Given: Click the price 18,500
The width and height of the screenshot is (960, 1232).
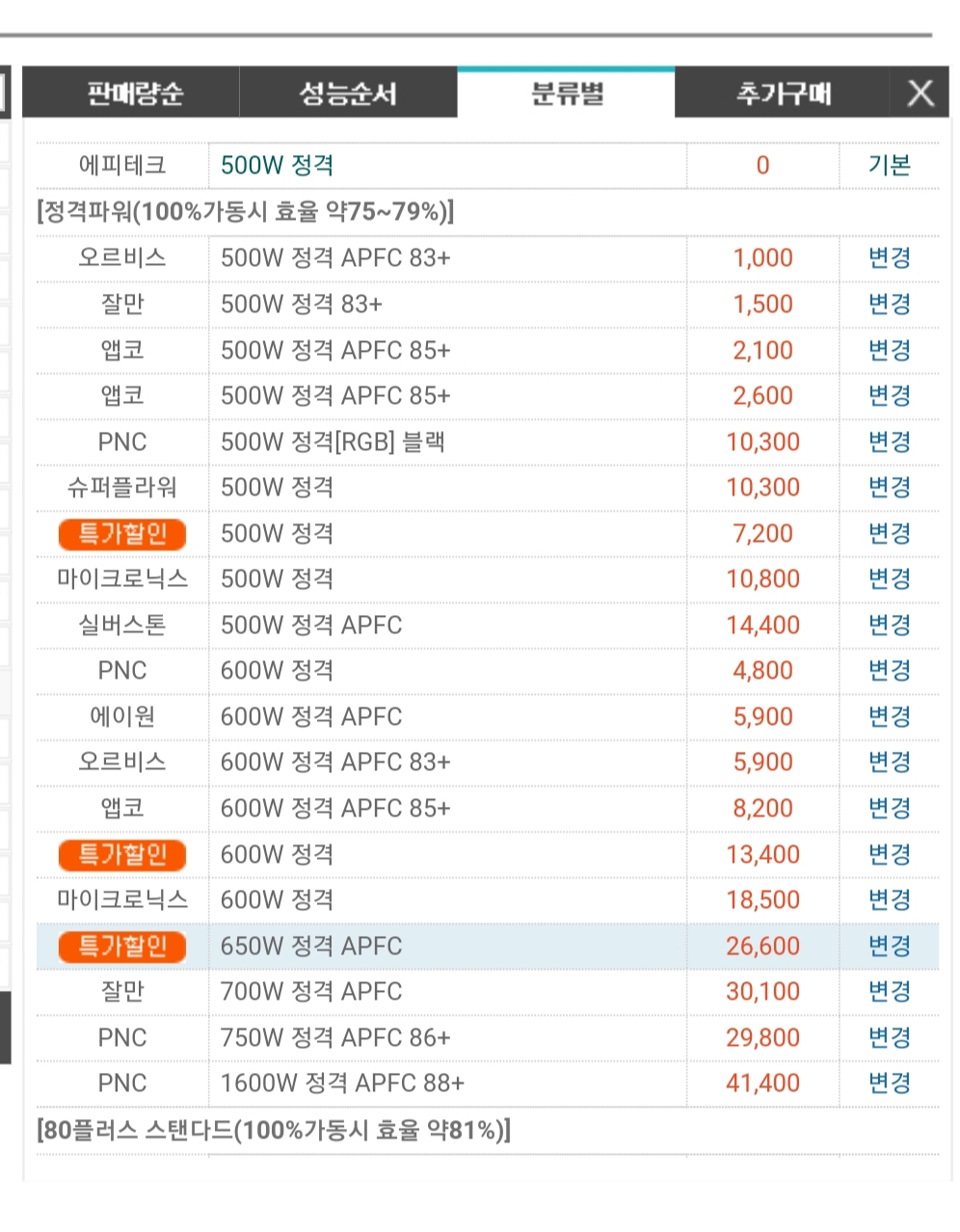Looking at the screenshot, I should click(x=762, y=899).
